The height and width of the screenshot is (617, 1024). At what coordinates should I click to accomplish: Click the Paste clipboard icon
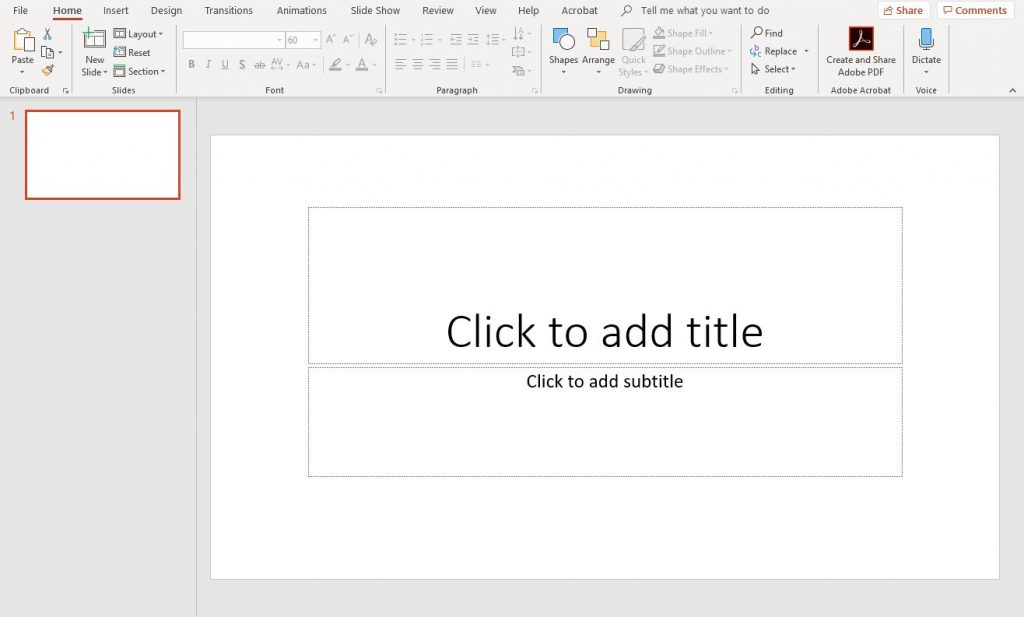pos(22,41)
